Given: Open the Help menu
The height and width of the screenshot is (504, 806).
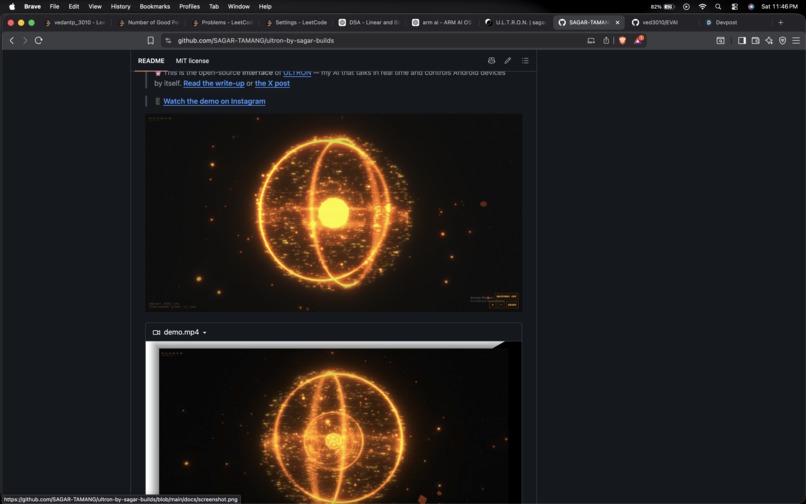Looking at the screenshot, I should pos(265,7).
